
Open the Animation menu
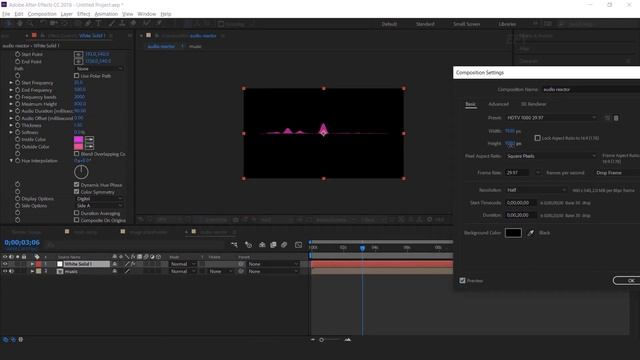point(106,14)
